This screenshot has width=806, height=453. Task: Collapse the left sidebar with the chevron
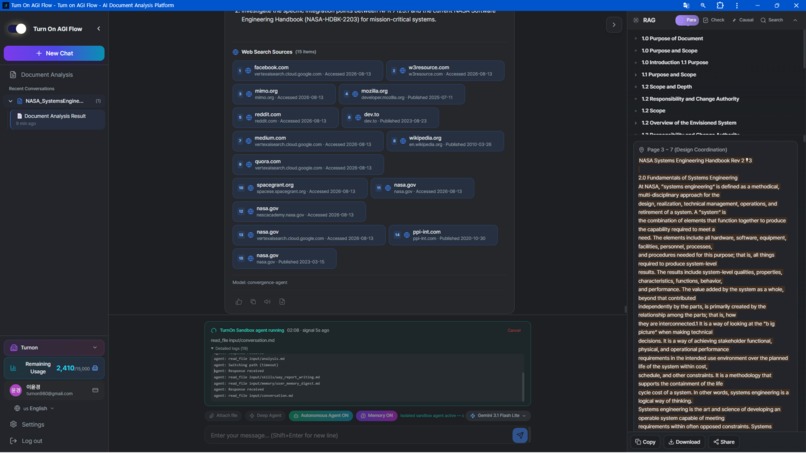click(x=99, y=29)
